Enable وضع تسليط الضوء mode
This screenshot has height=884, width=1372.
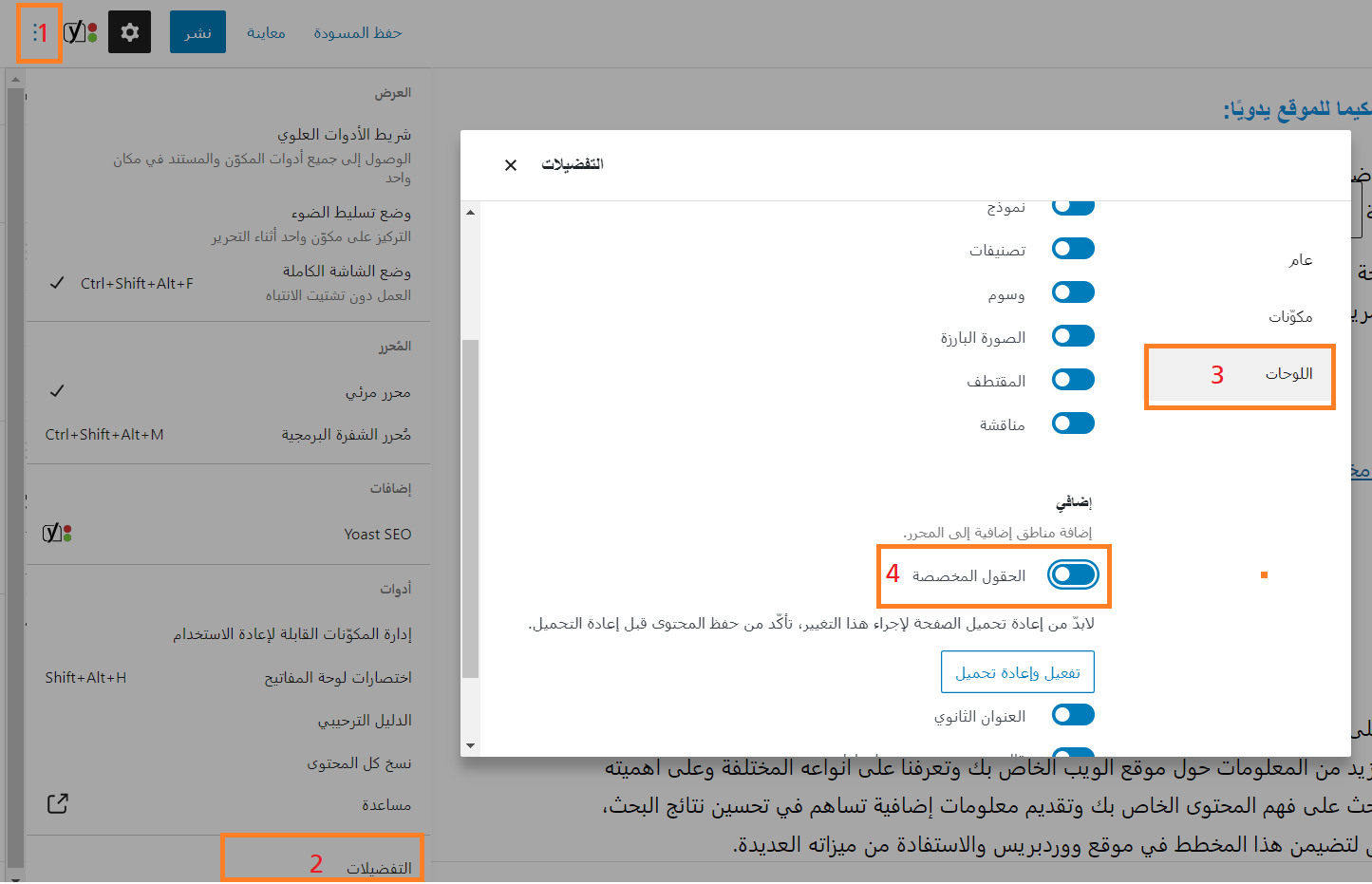tap(228, 224)
